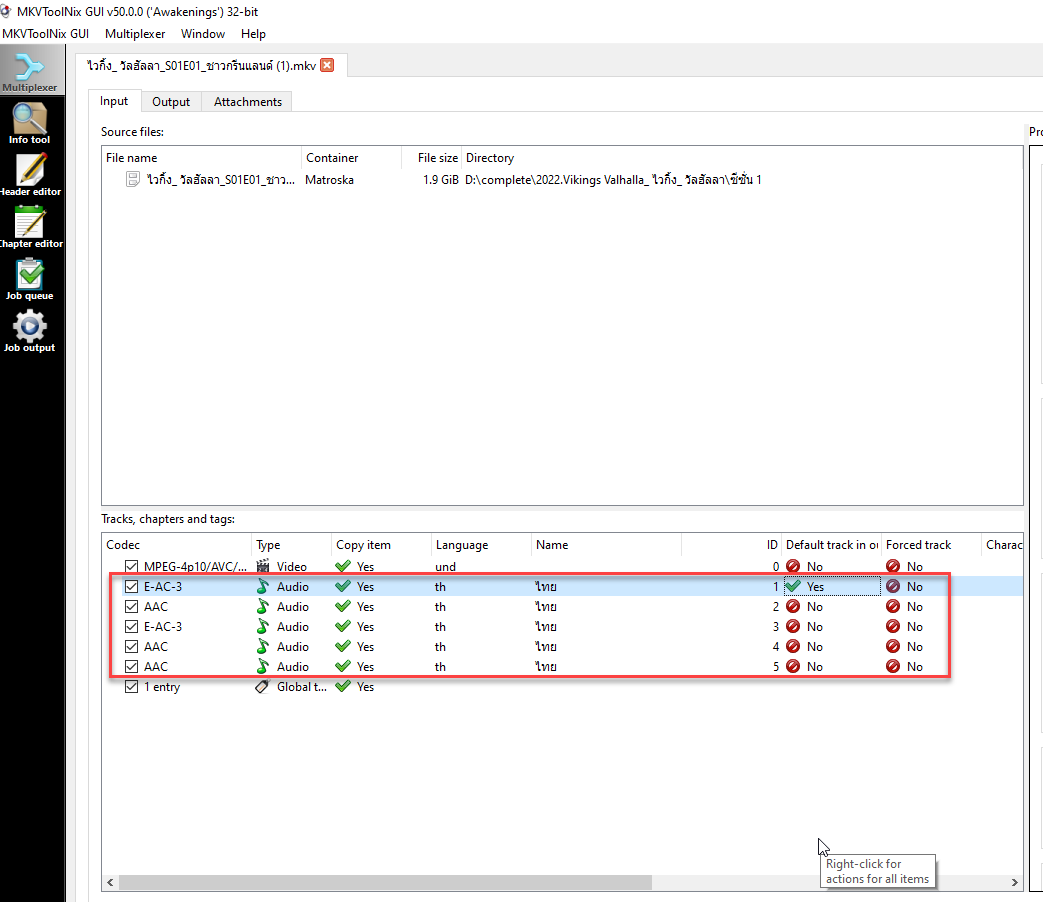The height and width of the screenshot is (902, 1043).
Task: Click the audio note icon for track ID 5
Action: coord(263,667)
